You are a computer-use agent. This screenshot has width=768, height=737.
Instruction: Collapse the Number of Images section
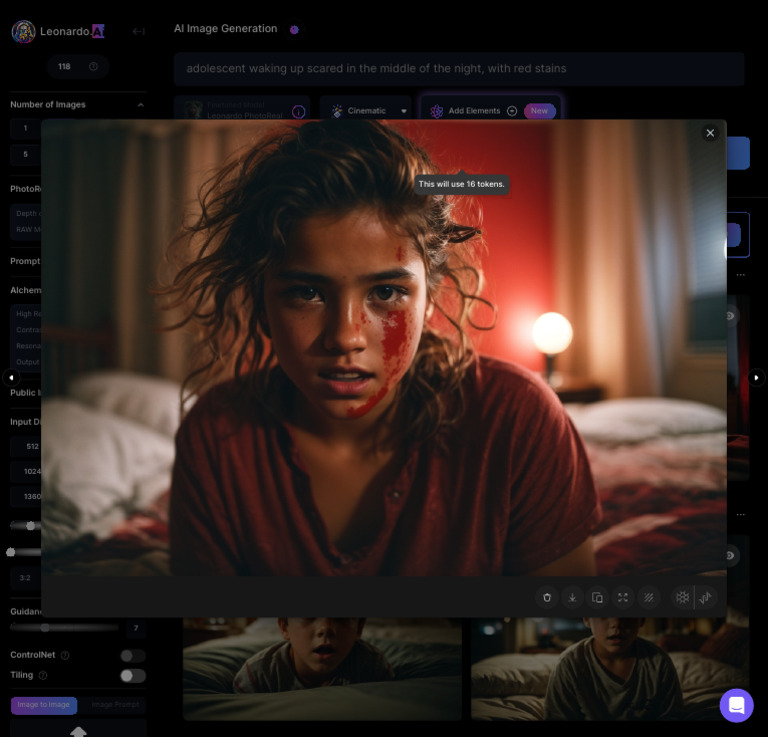[141, 105]
